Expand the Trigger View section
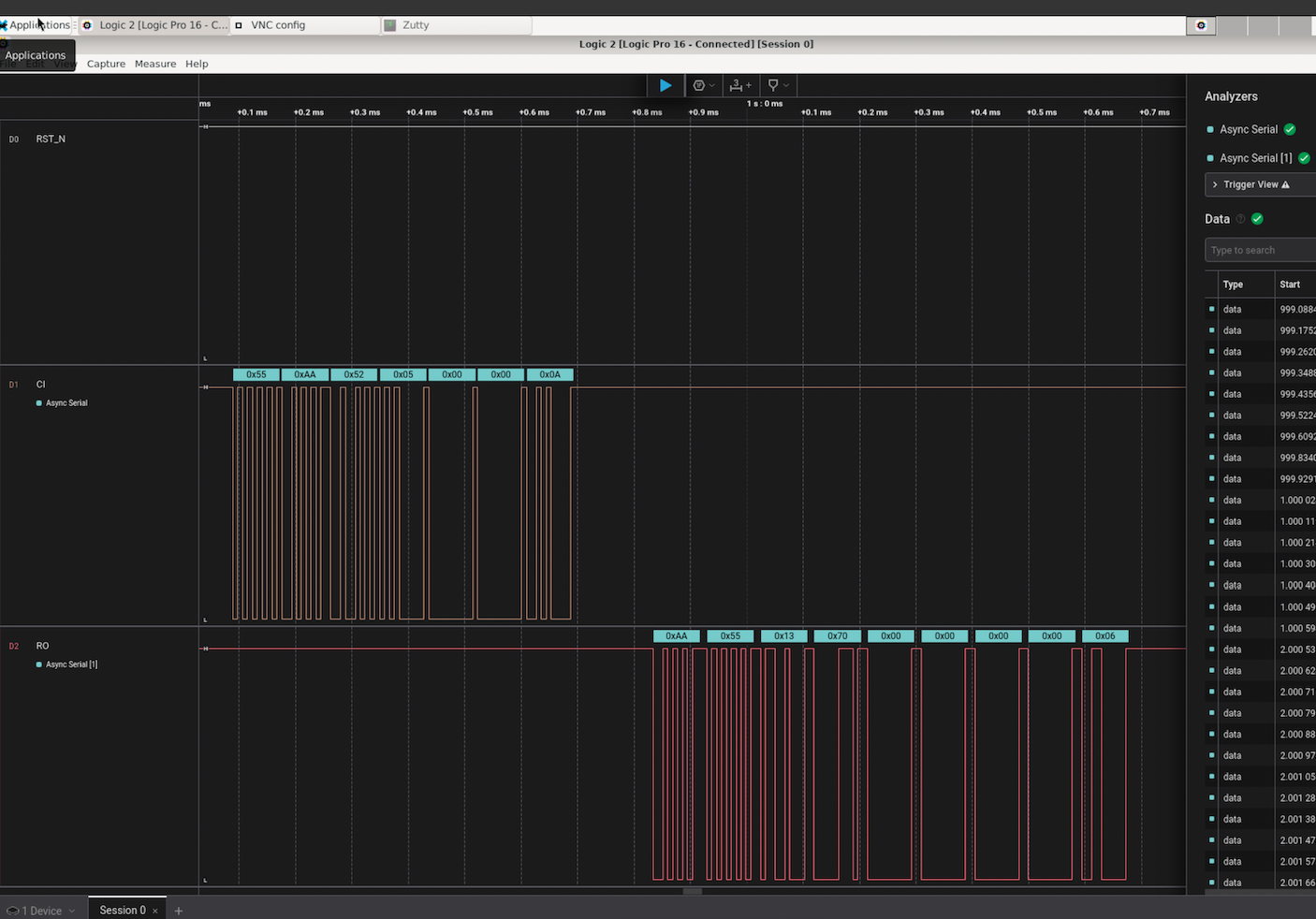Screen dimensions: 1316x919 1260,184
